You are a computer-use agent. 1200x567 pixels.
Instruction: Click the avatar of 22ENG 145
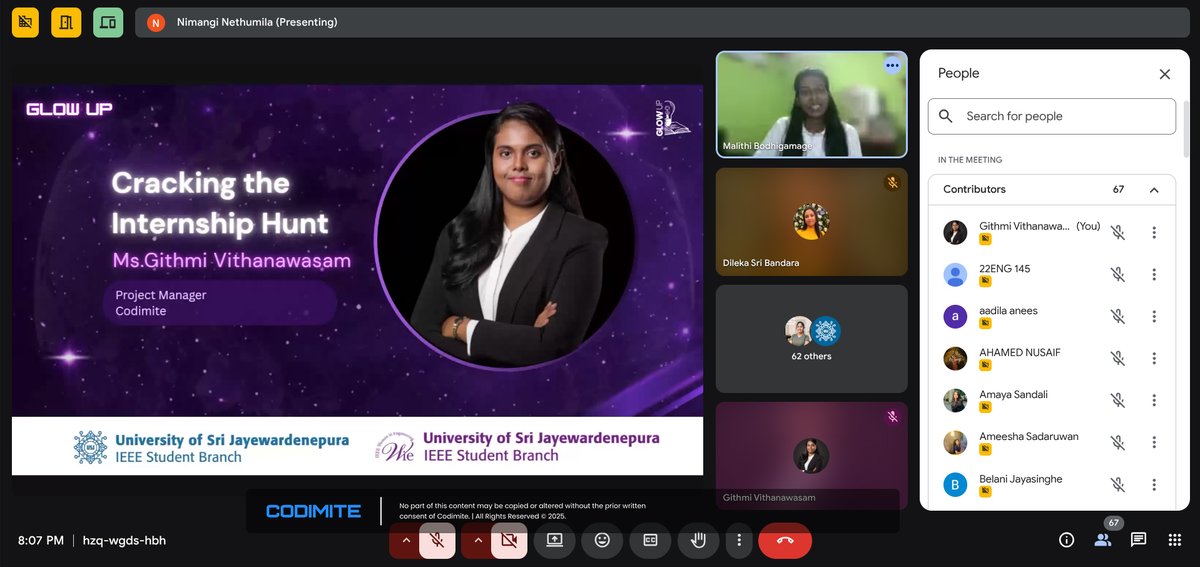pos(955,275)
